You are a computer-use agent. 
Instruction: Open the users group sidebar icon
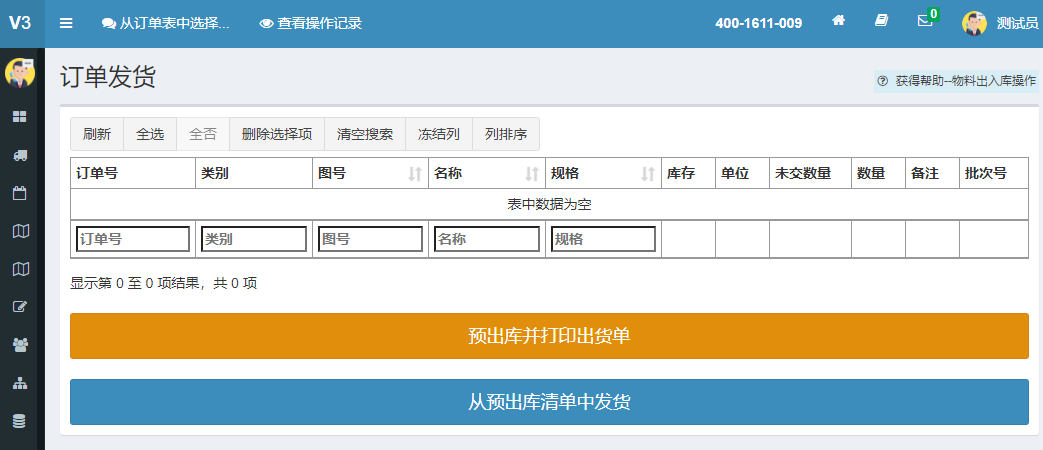(21, 344)
